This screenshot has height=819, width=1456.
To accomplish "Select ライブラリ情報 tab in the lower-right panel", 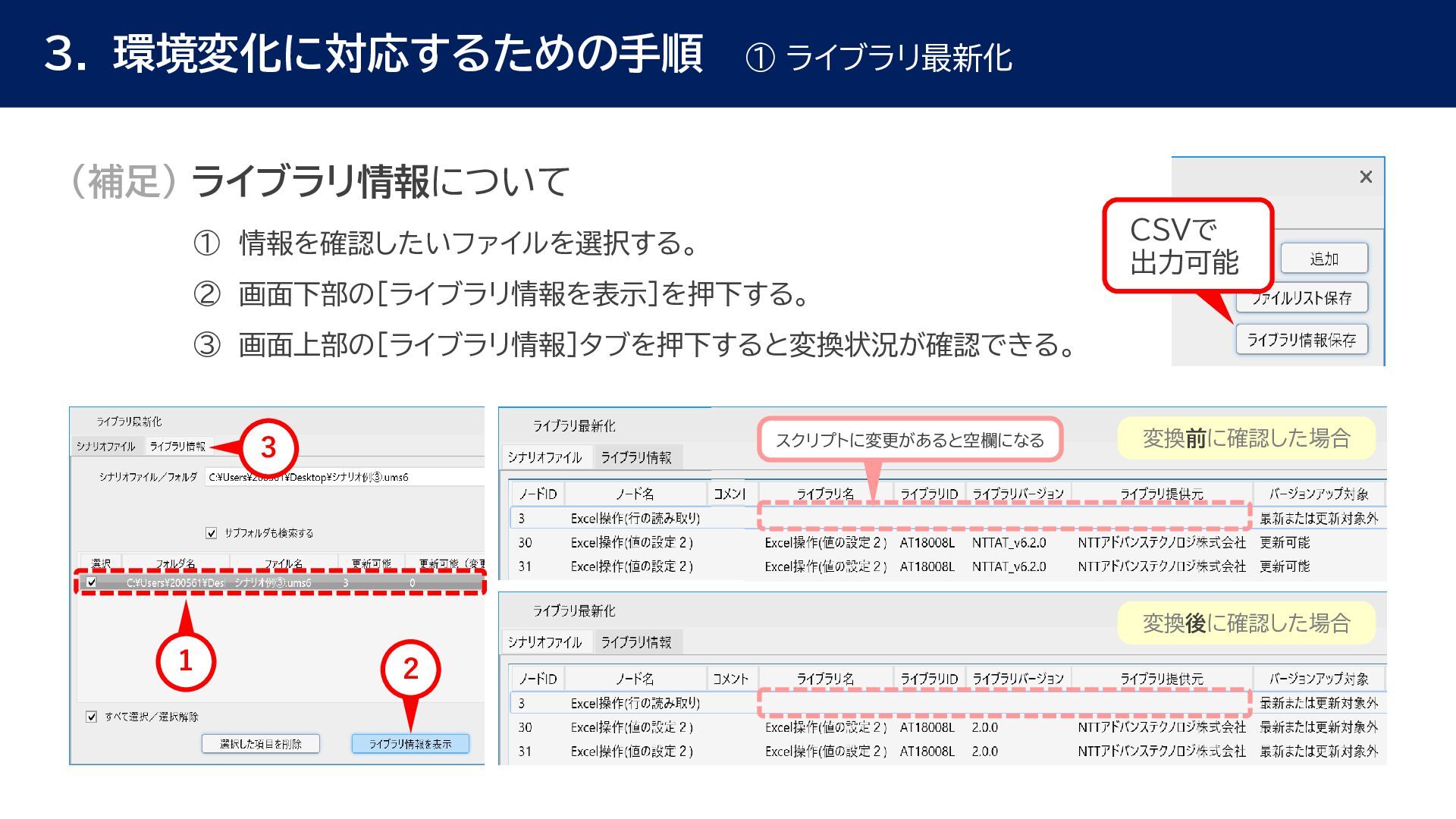I will pyautogui.click(x=635, y=642).
